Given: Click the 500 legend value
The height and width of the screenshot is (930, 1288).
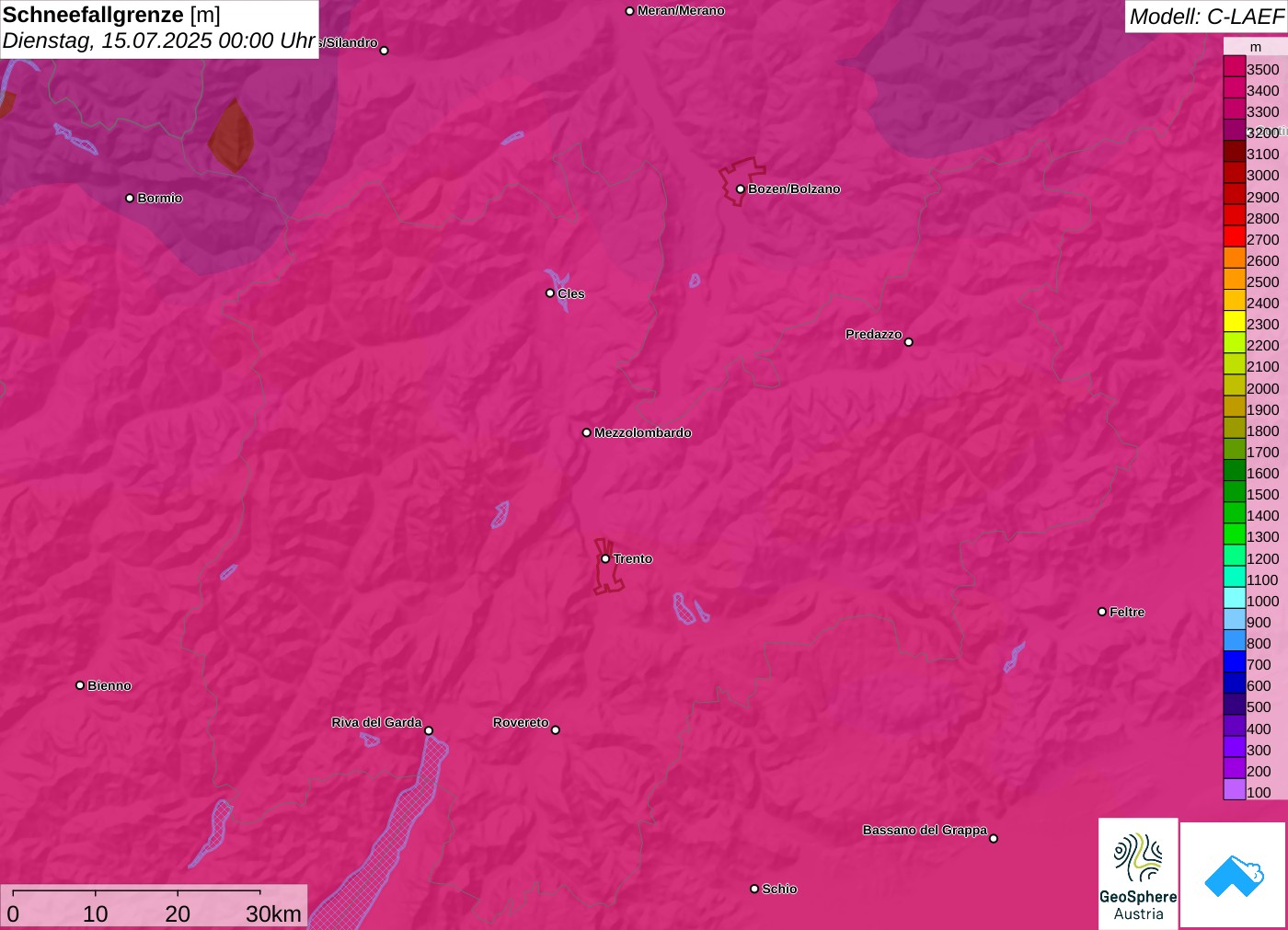Looking at the screenshot, I should pos(1259,707).
